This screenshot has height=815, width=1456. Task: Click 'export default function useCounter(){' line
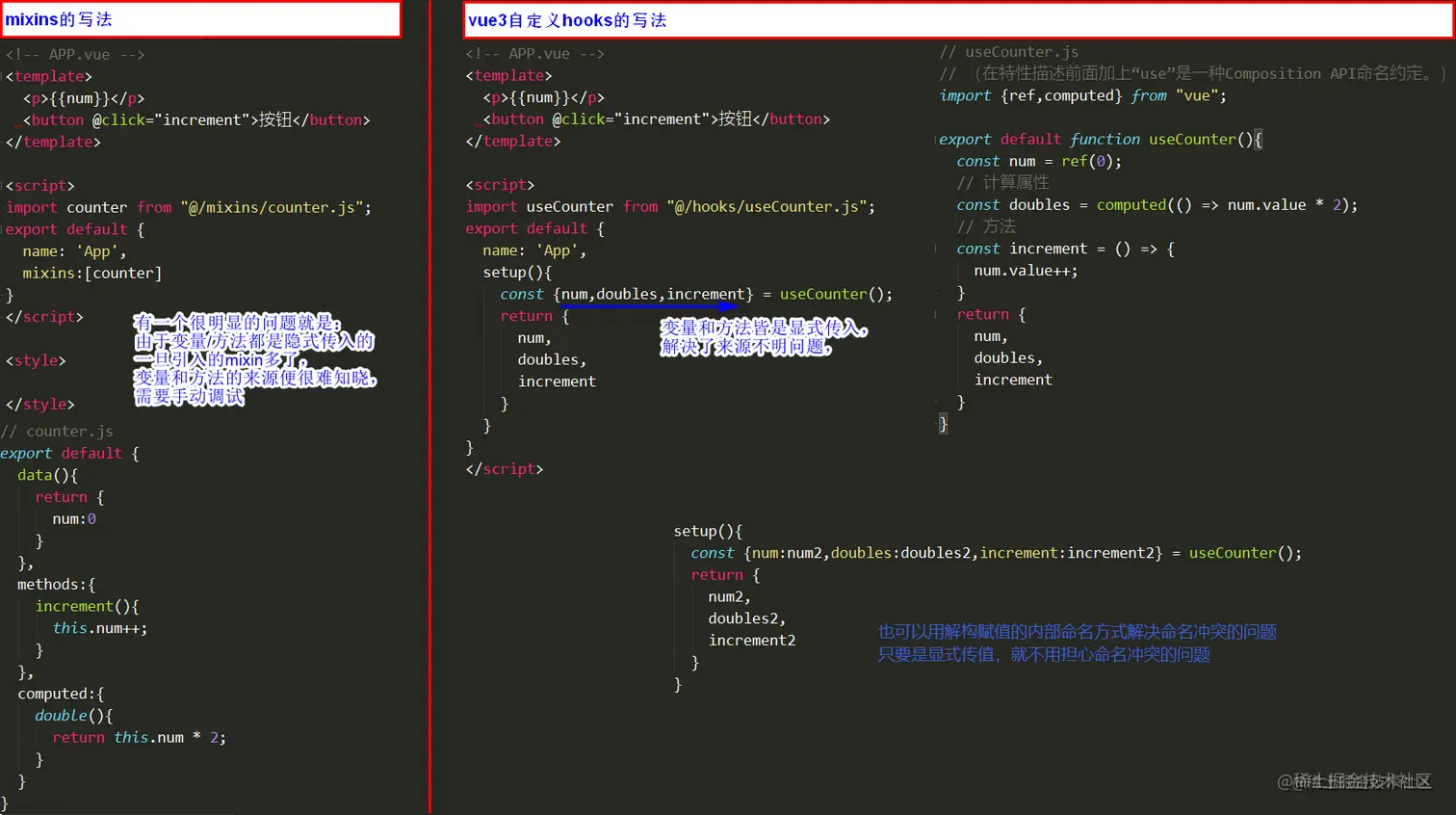tap(1101, 139)
